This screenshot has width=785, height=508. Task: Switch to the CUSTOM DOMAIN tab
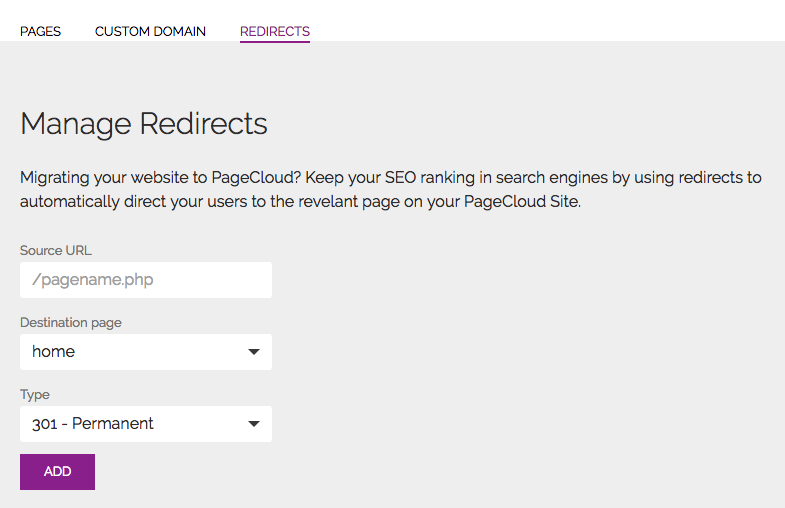click(x=150, y=31)
